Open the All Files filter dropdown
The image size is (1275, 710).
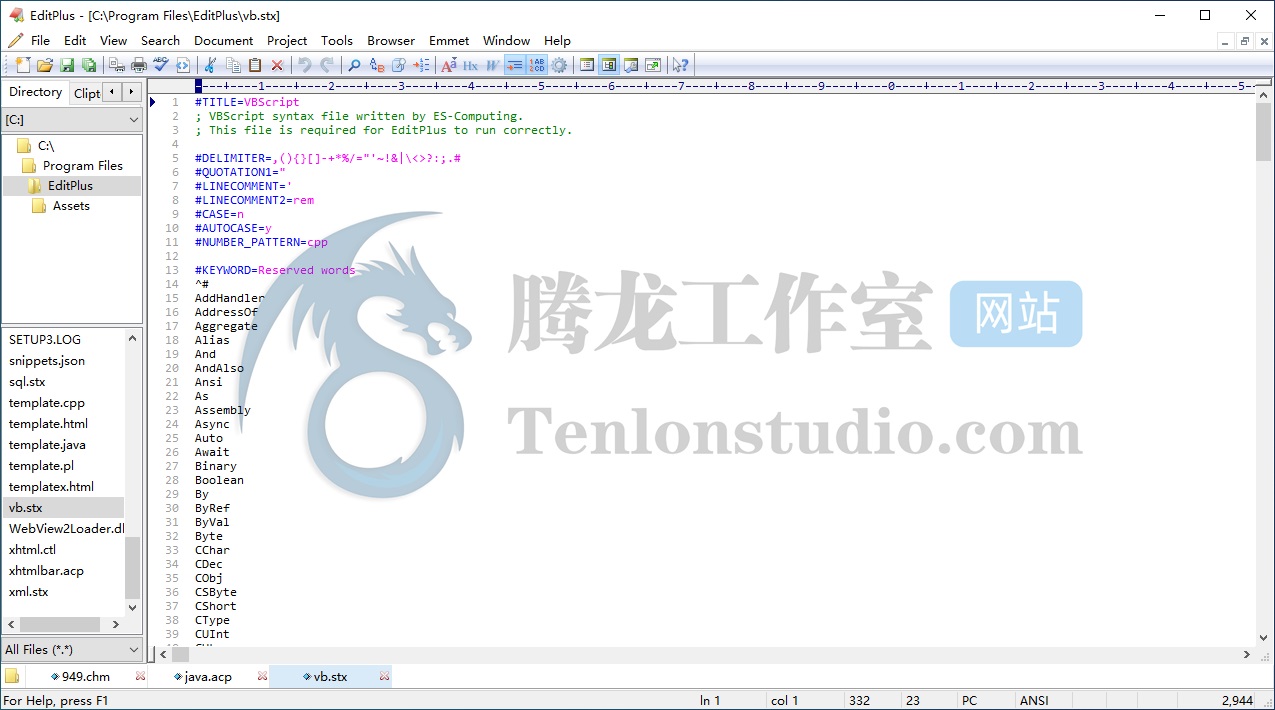(72, 649)
